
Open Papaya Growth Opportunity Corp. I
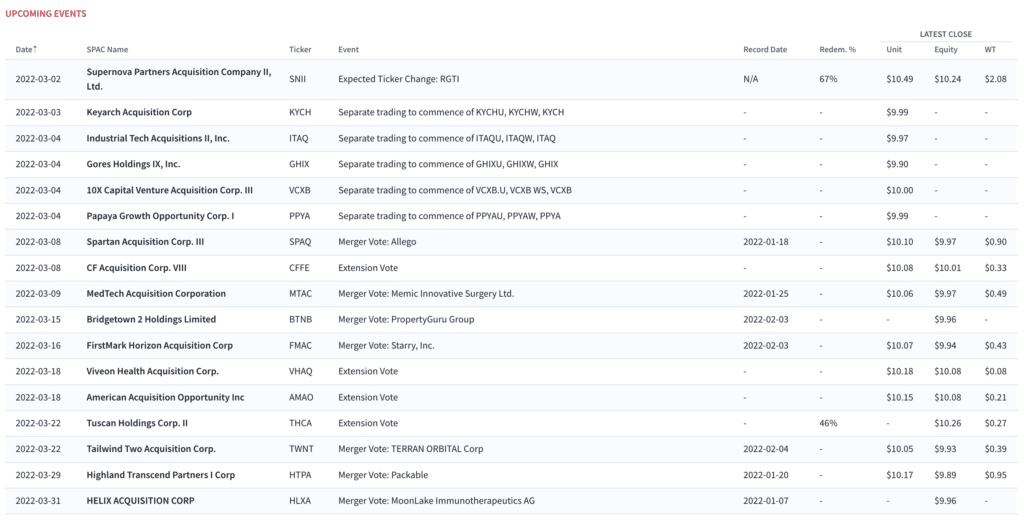pos(160,216)
